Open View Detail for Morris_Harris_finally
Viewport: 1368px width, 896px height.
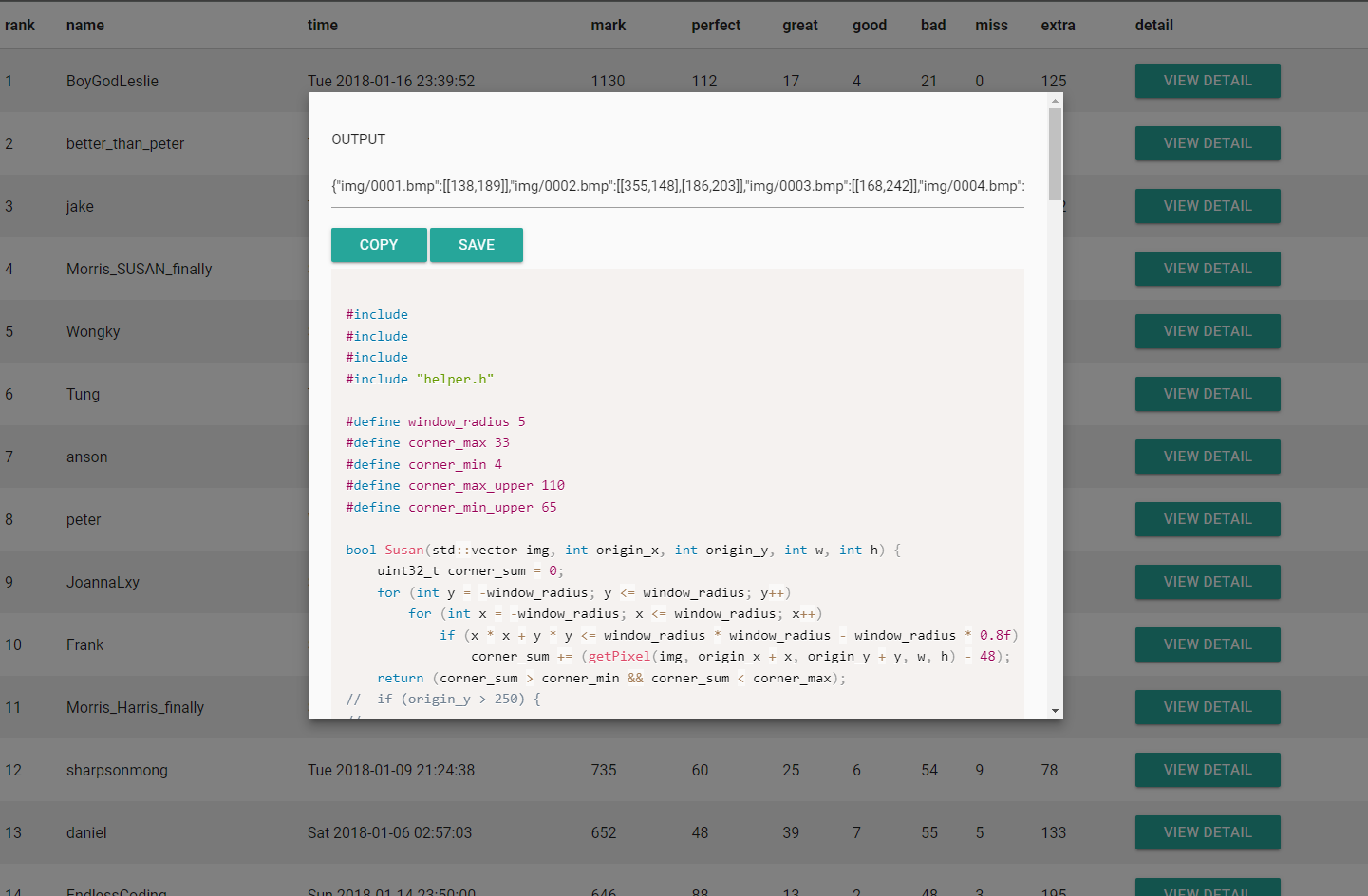pyautogui.click(x=1207, y=707)
